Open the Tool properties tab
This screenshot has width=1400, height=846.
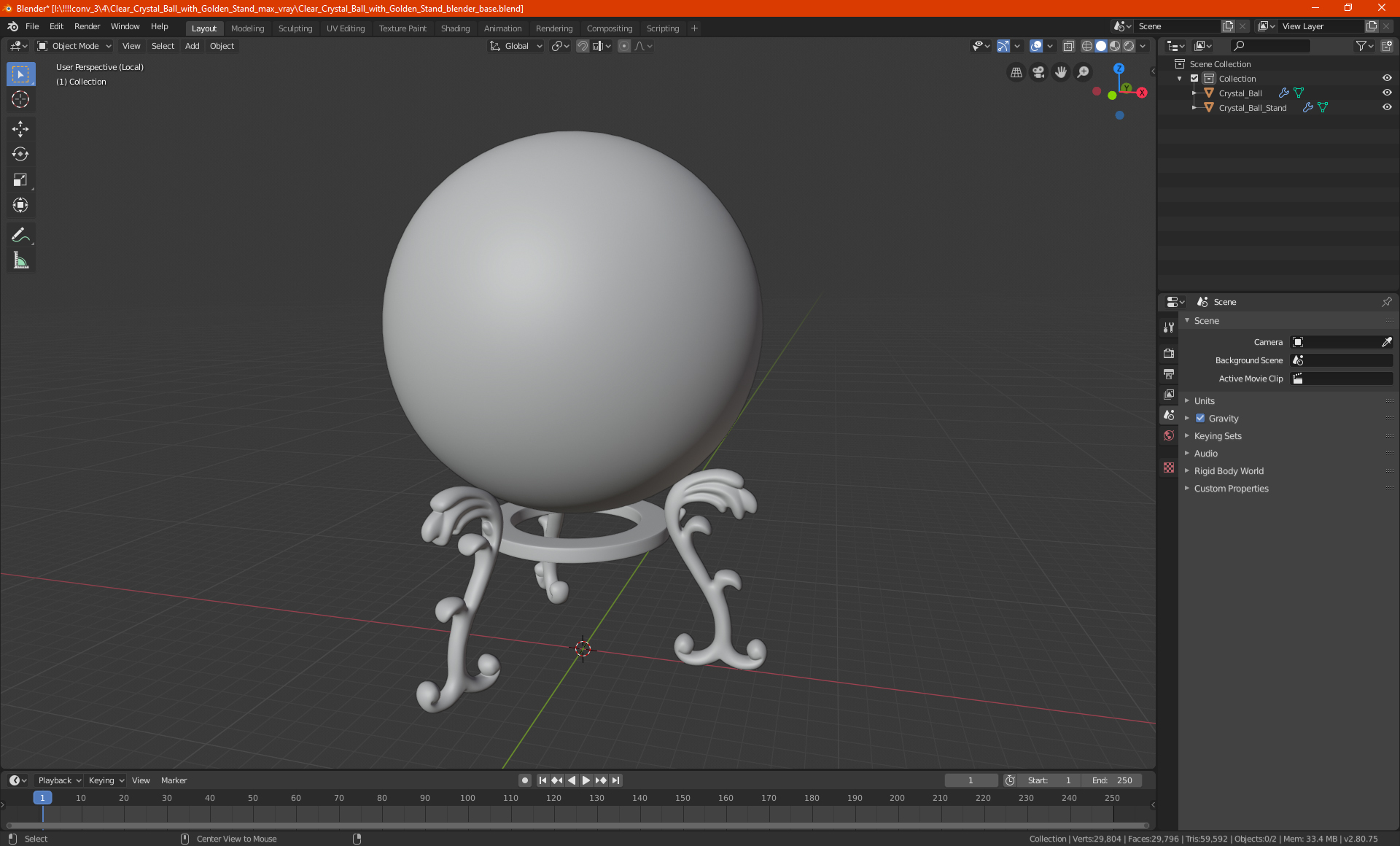tap(1169, 327)
